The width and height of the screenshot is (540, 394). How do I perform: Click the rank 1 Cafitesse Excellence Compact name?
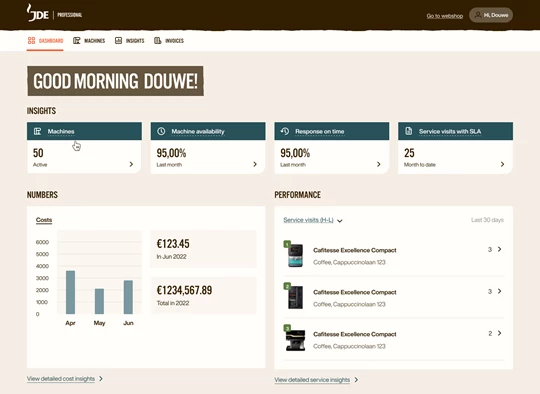[355, 250]
